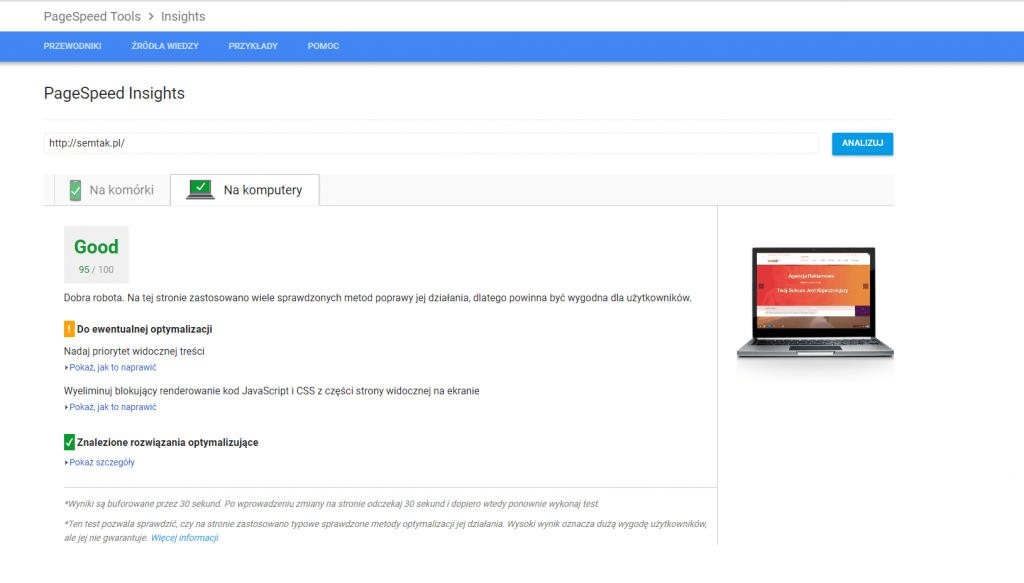This screenshot has width=1024, height=583.
Task: Select the Na komputery tab
Action: tap(245, 190)
